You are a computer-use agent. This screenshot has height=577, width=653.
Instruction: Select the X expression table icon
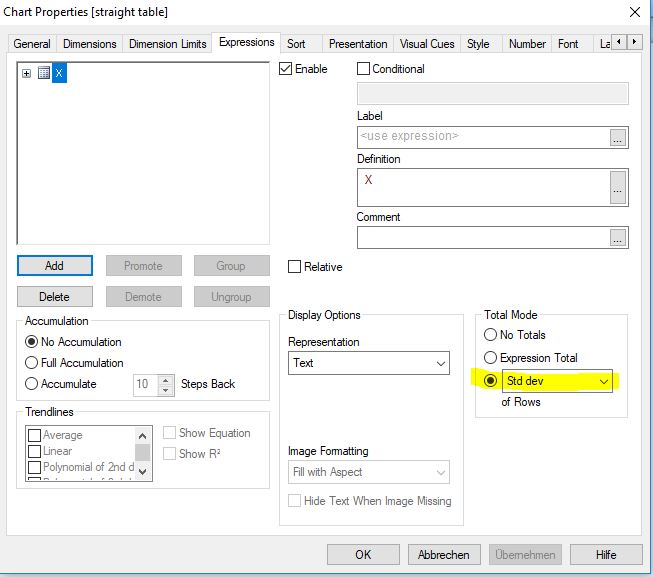43,73
